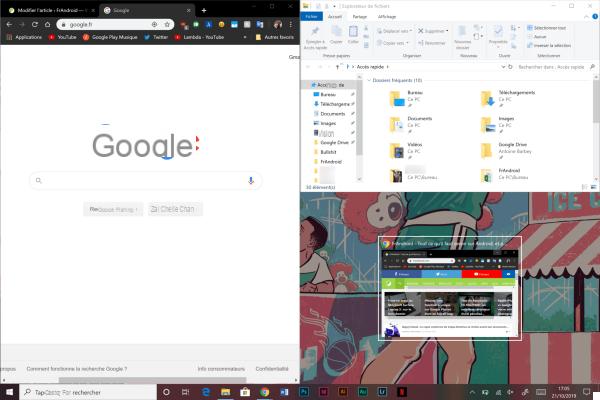Open the Fichier menu in File Explorer

(311, 16)
